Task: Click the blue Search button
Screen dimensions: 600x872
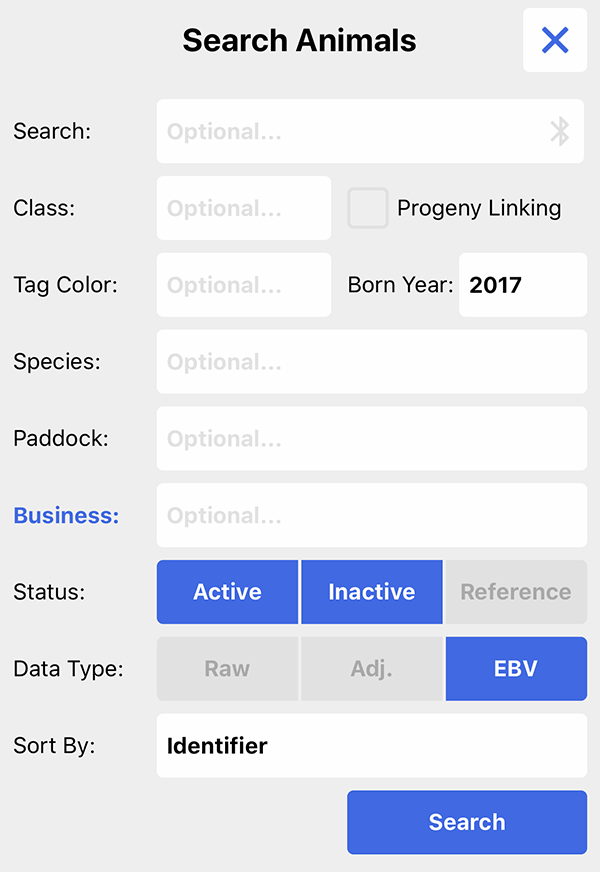Action: pyautogui.click(x=467, y=822)
